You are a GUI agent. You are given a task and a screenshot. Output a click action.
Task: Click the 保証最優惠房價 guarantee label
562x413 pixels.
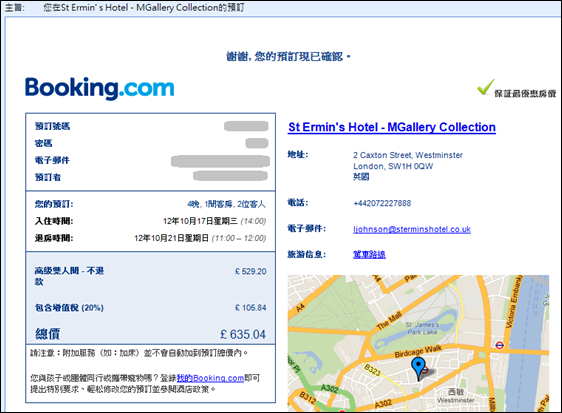click(x=525, y=94)
